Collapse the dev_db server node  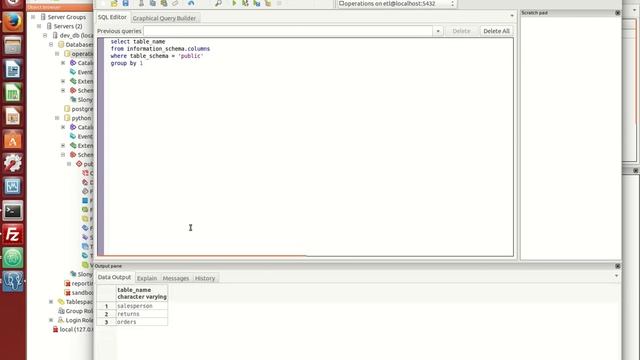[x=45, y=36]
